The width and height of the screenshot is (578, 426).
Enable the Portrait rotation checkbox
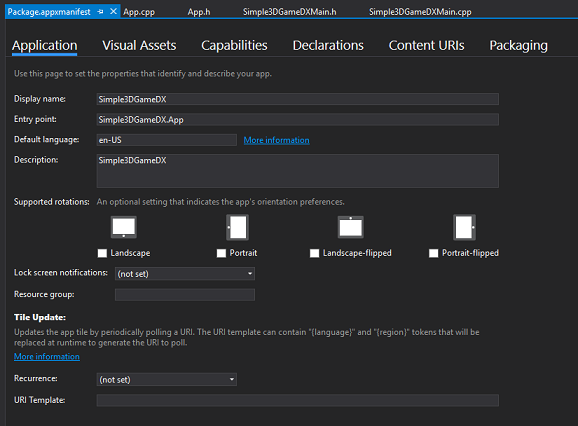click(221, 253)
